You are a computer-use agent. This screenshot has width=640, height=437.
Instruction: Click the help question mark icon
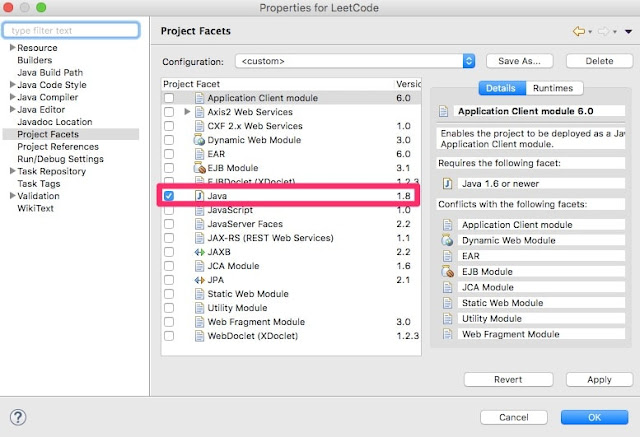click(x=18, y=416)
